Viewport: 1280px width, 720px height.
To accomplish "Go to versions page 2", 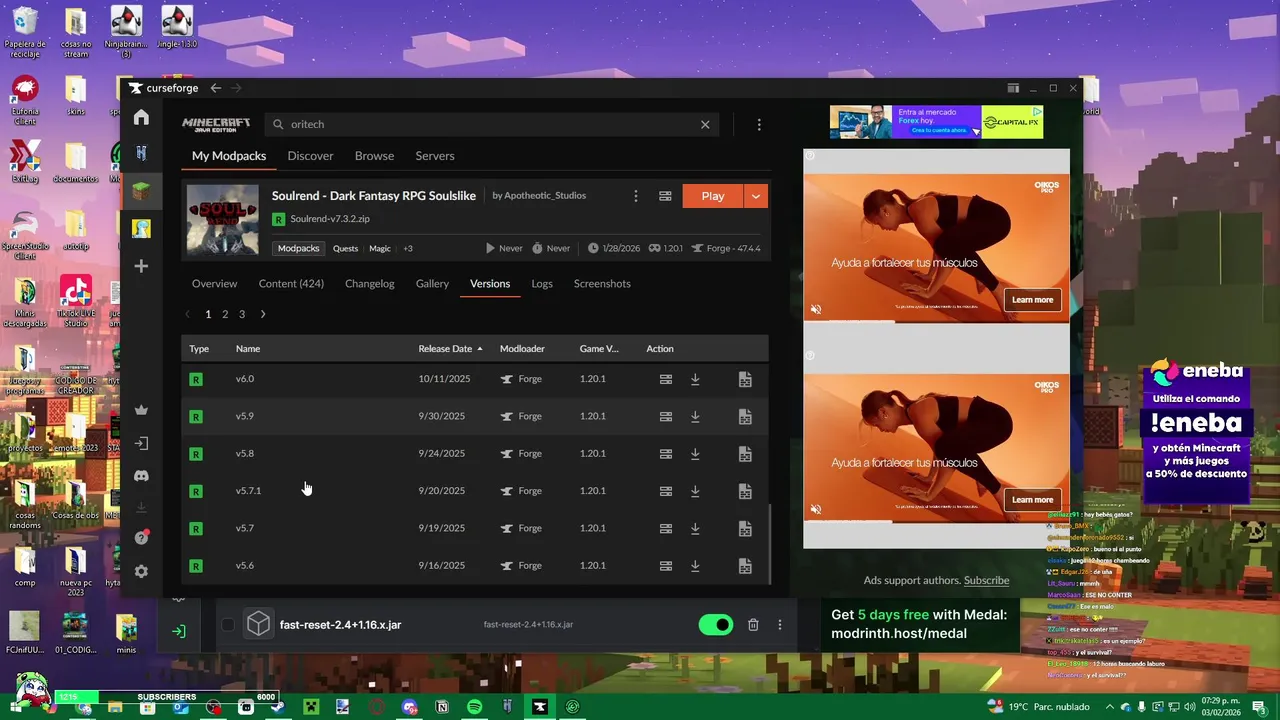I will 225,314.
